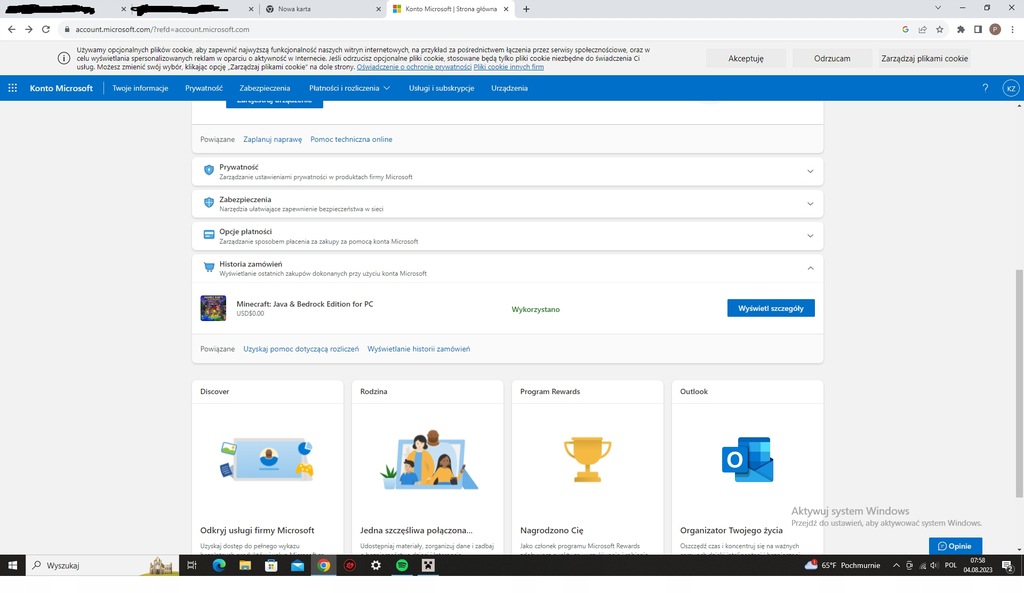Image resolution: width=1024 pixels, height=593 pixels.
Task: Open the Chrome extensions puzzle icon
Action: pyautogui.click(x=961, y=30)
